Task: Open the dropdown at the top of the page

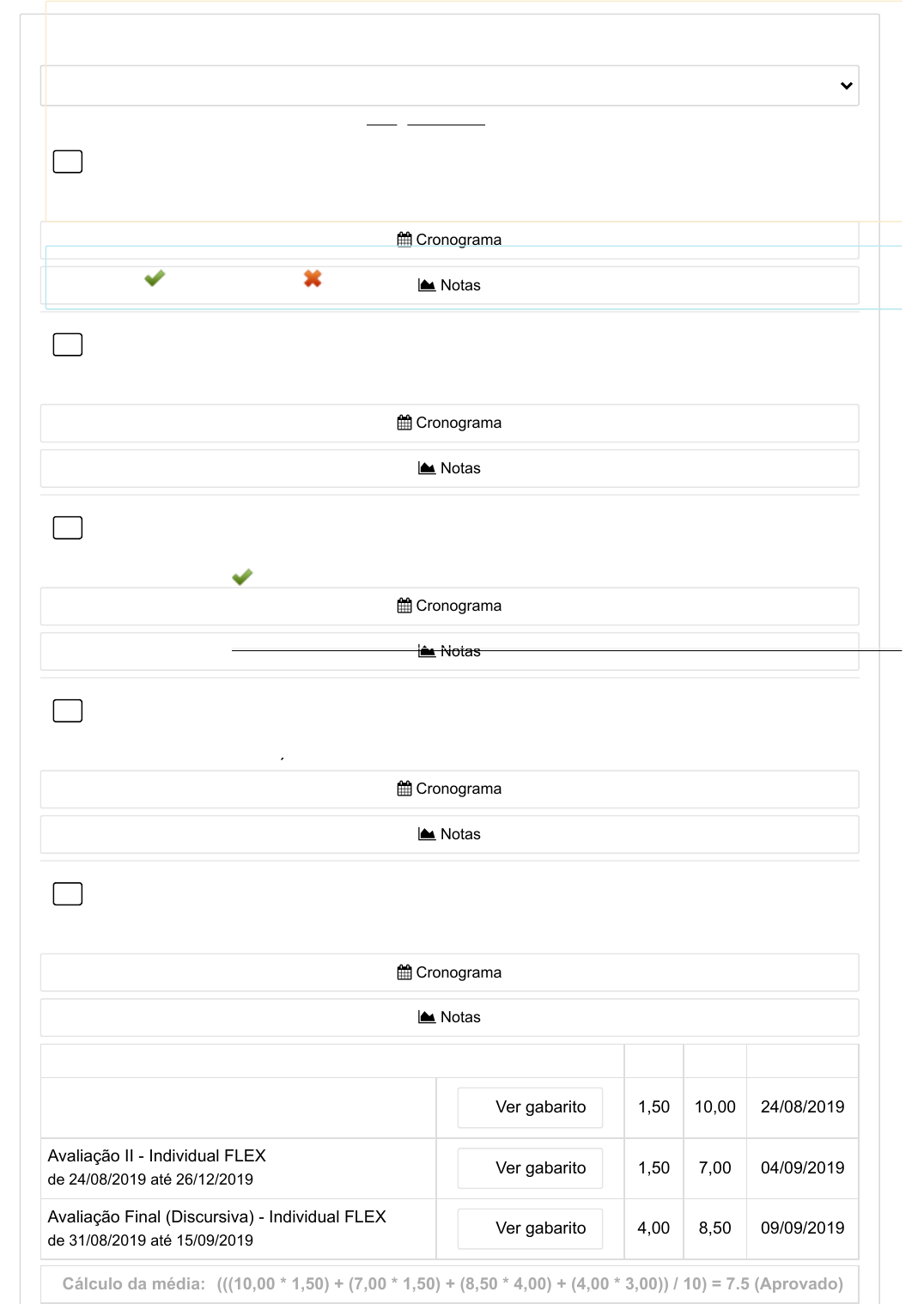Action: 449,86
